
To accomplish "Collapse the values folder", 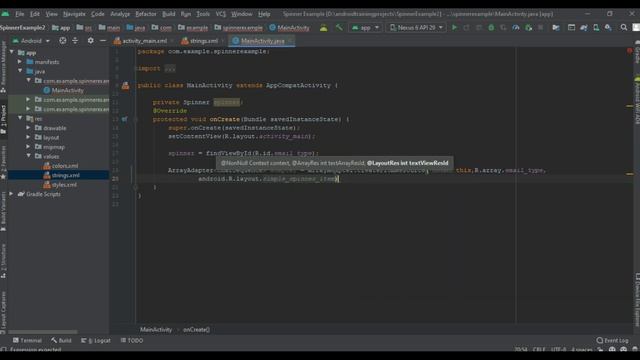I will tap(28, 156).
